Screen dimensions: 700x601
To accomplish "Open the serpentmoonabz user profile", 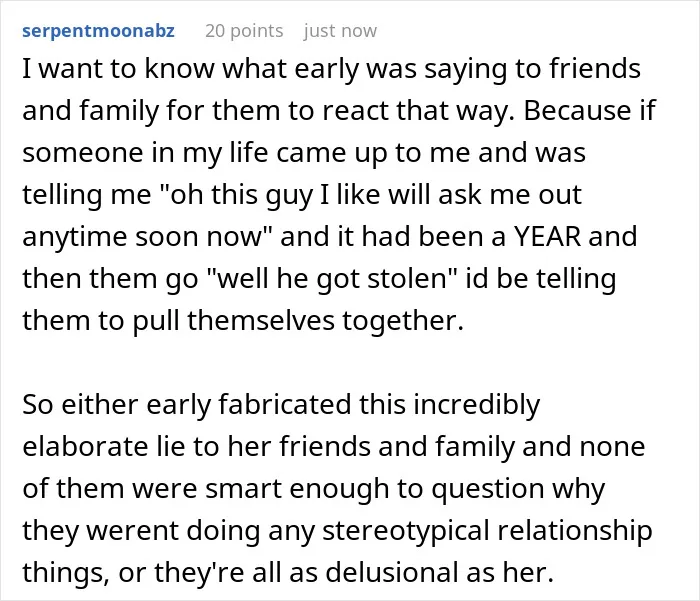I will tap(98, 31).
